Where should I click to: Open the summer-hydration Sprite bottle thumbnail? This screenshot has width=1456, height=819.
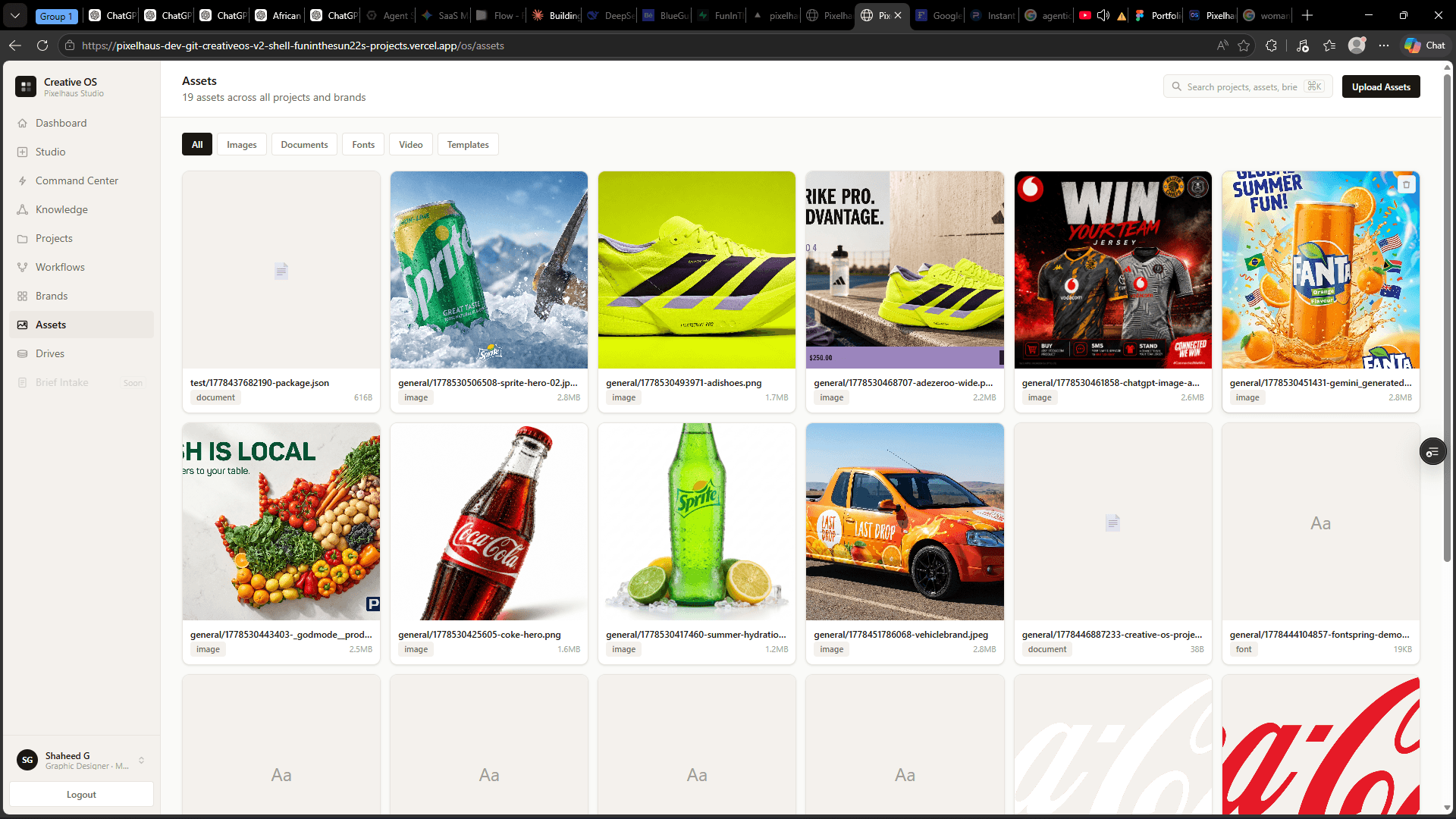697,522
